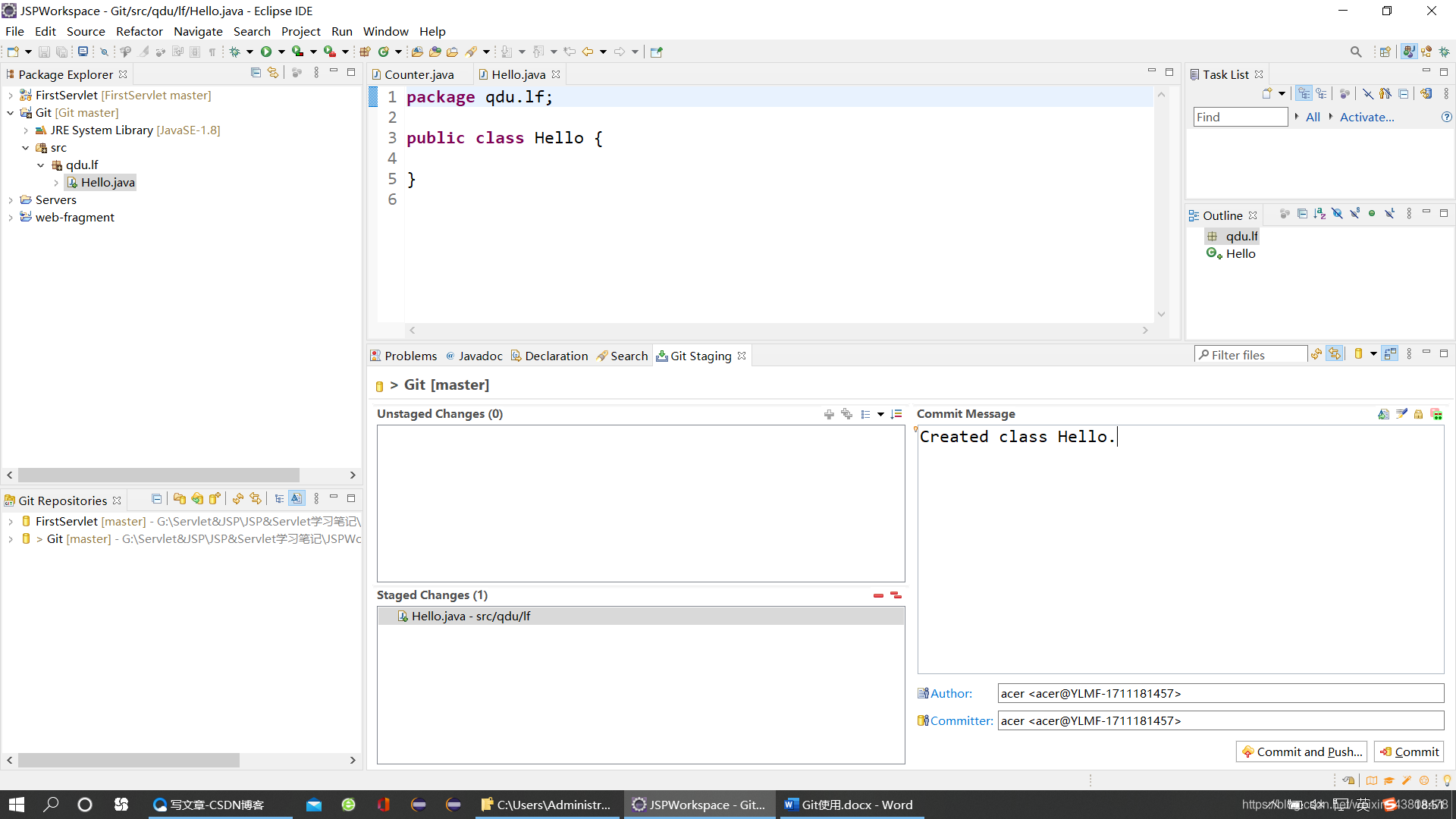The height and width of the screenshot is (819, 1456).
Task: Click the All filter link in Task List
Action: point(1313,117)
